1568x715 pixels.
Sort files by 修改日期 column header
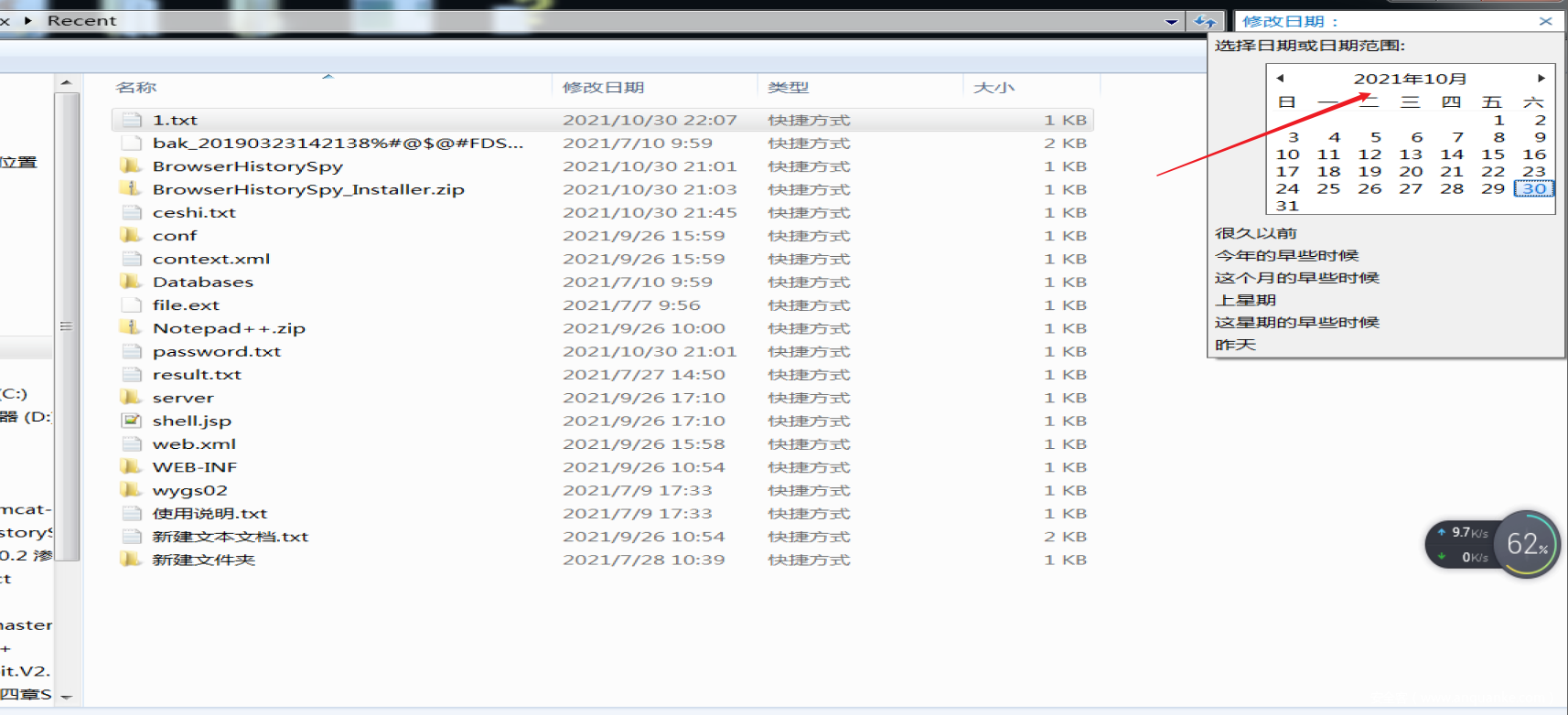[603, 87]
